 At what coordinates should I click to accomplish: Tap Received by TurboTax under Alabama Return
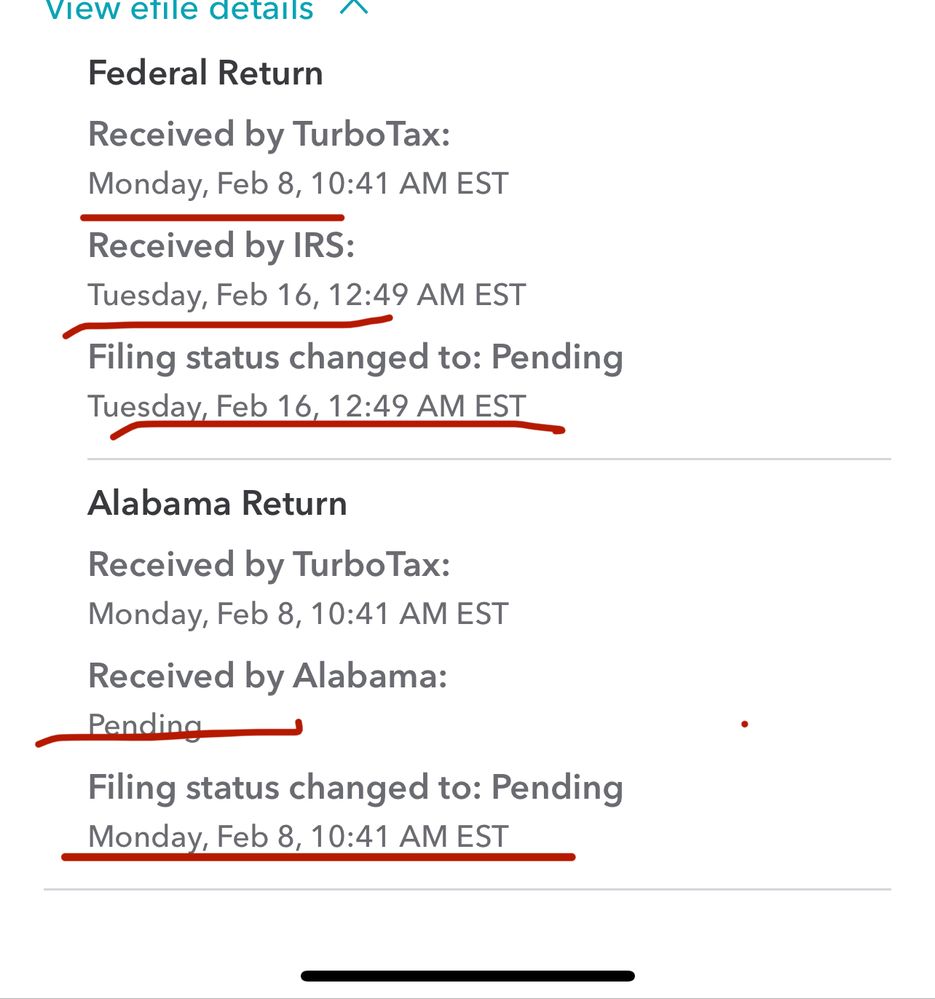(x=269, y=565)
